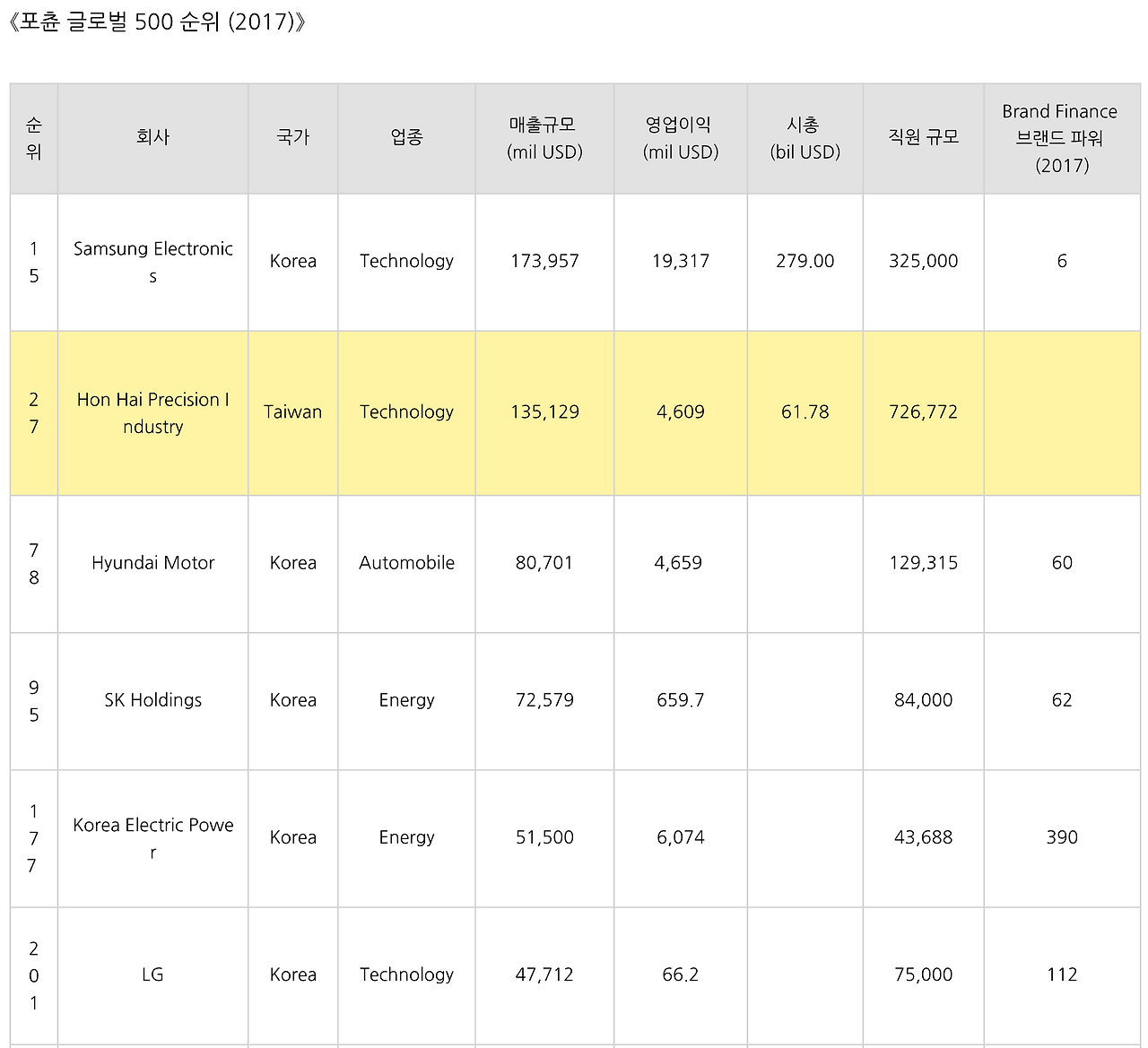Click Technology in the LG row
Image resolution: width=1148 pixels, height=1048 pixels.
tap(406, 975)
